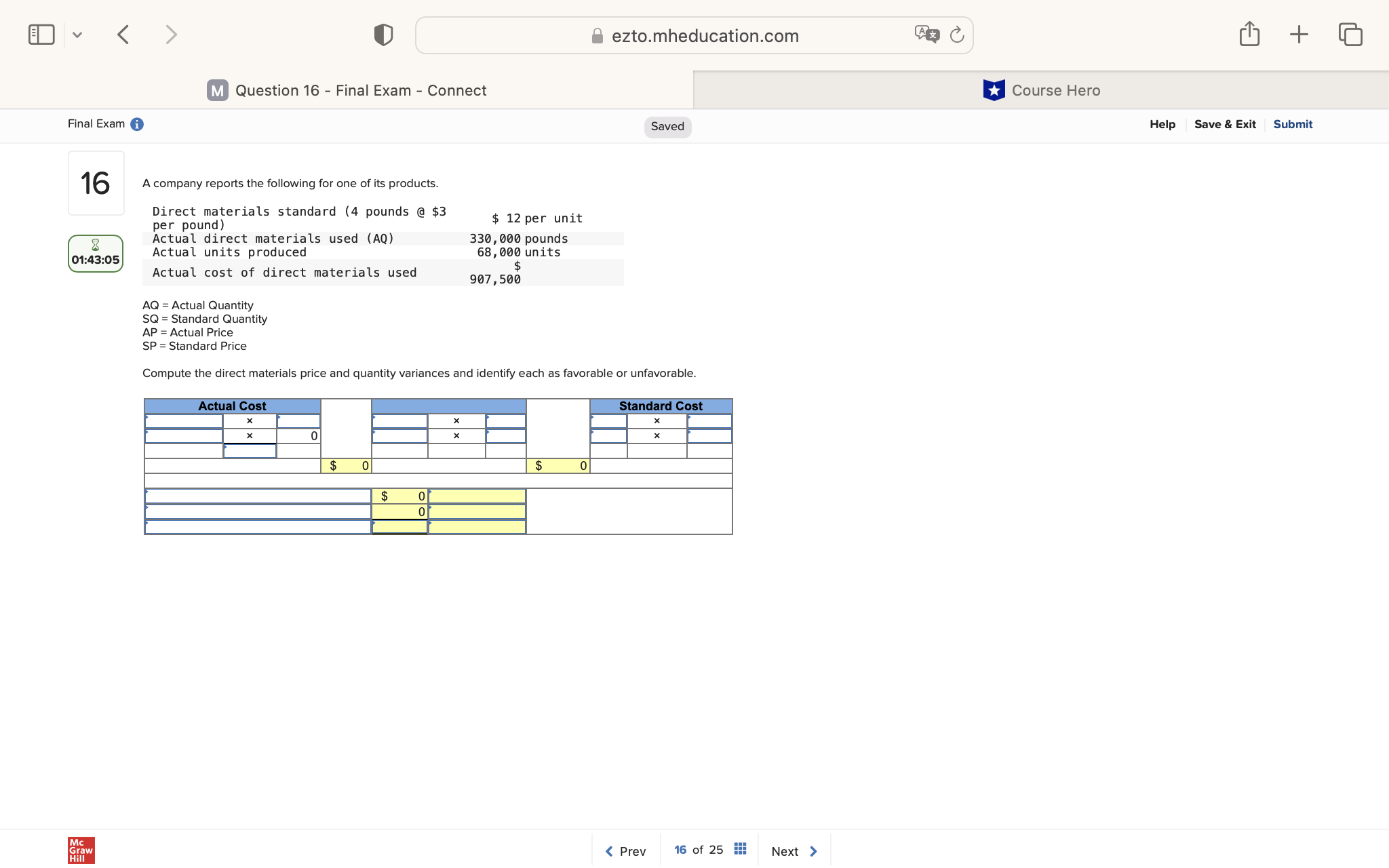Click the Safari sidebar toggle icon
The width and height of the screenshot is (1389, 868).
tap(41, 35)
